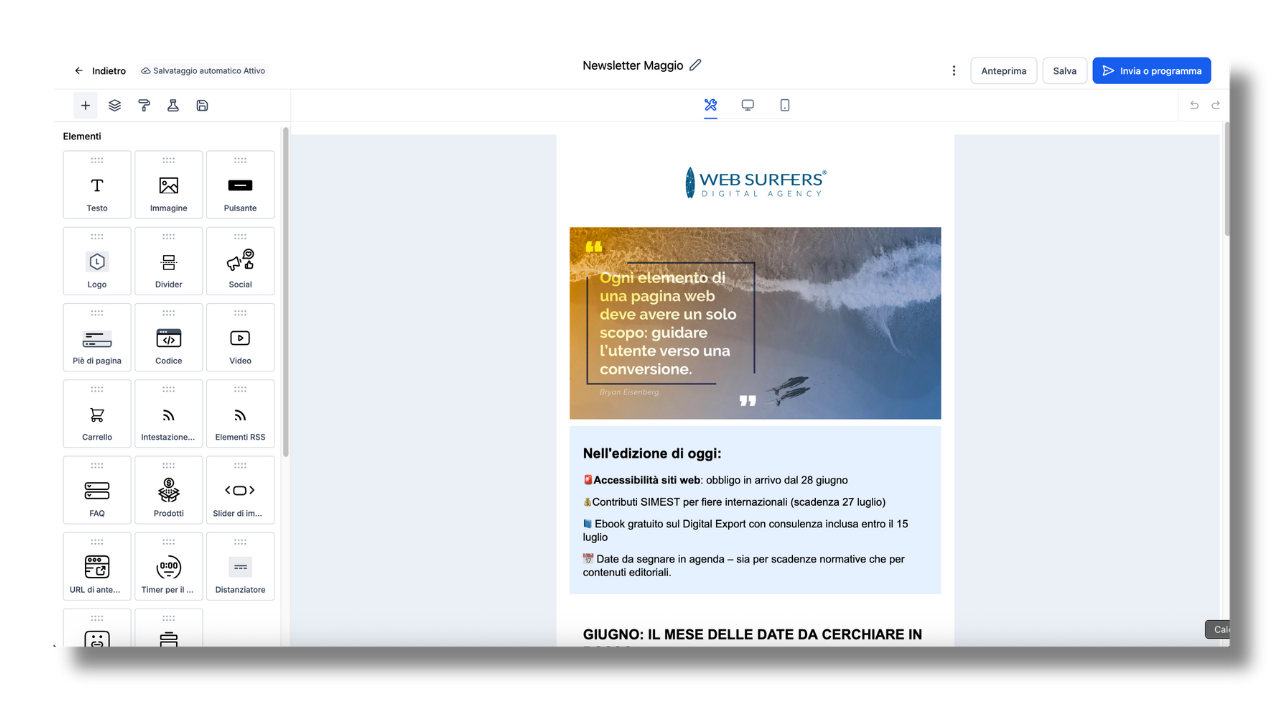Switch to mobile preview mode
Viewport: 1280px width, 720px height.
tap(785, 105)
